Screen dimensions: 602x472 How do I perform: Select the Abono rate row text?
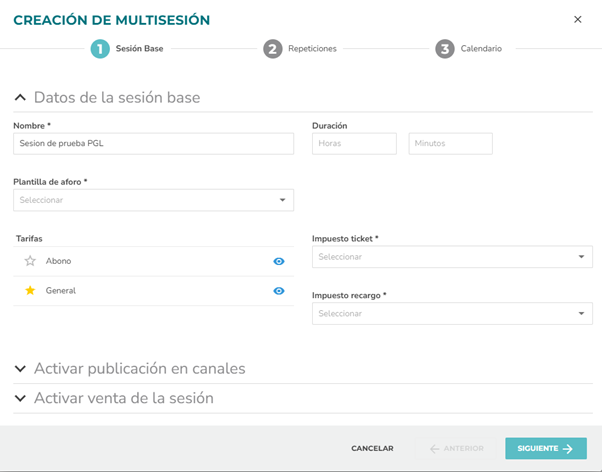pyautogui.click(x=58, y=261)
